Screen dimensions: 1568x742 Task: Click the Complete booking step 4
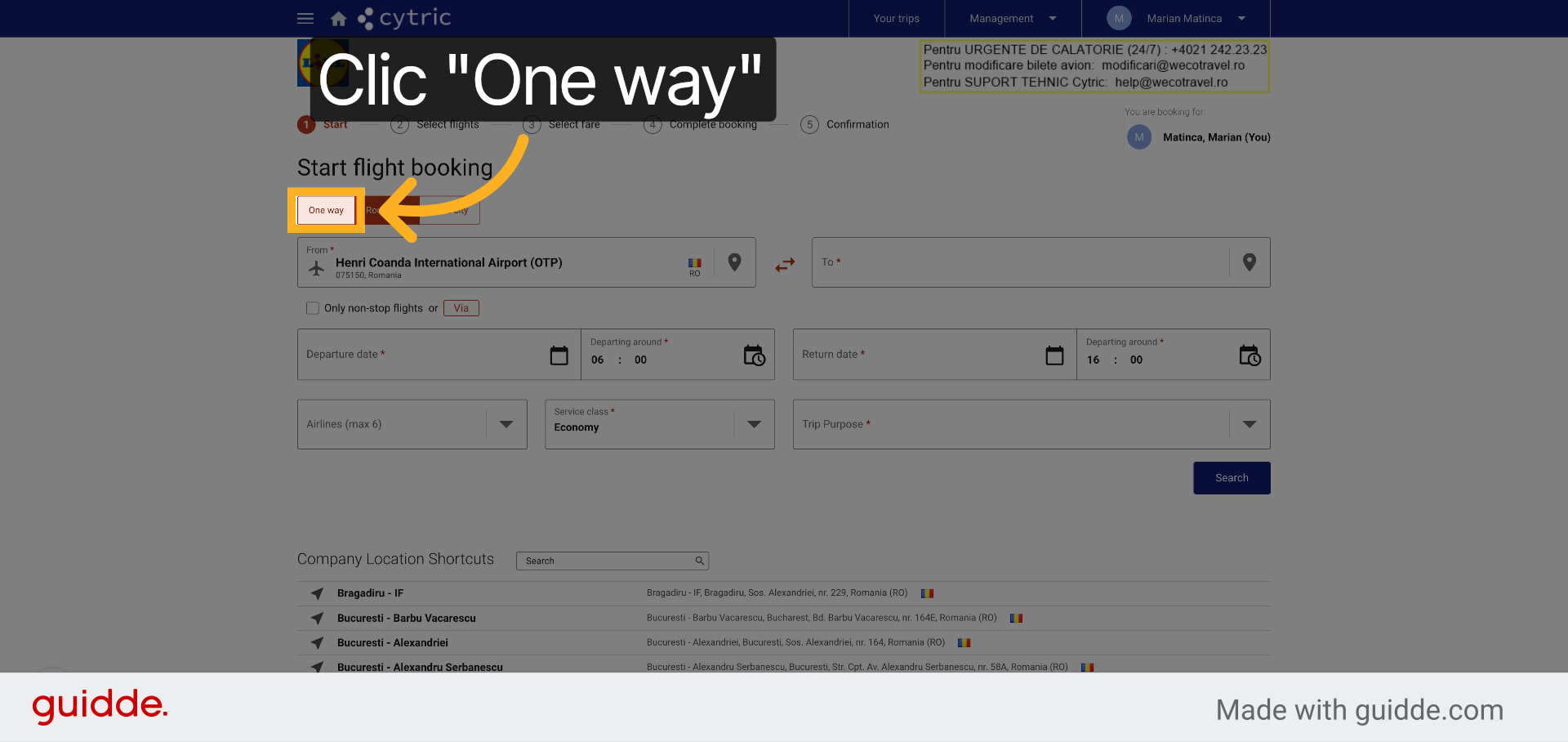pyautogui.click(x=701, y=124)
